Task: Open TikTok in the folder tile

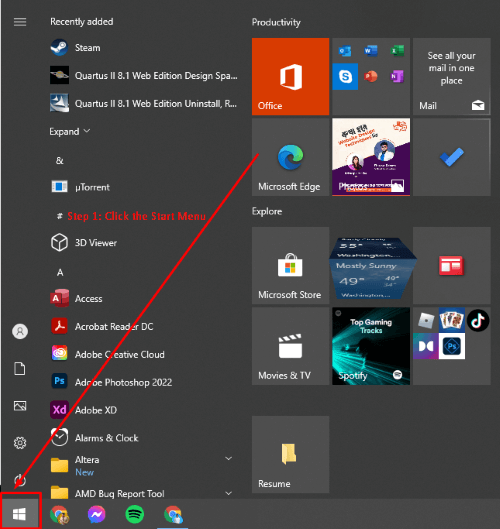Action: 478,320
